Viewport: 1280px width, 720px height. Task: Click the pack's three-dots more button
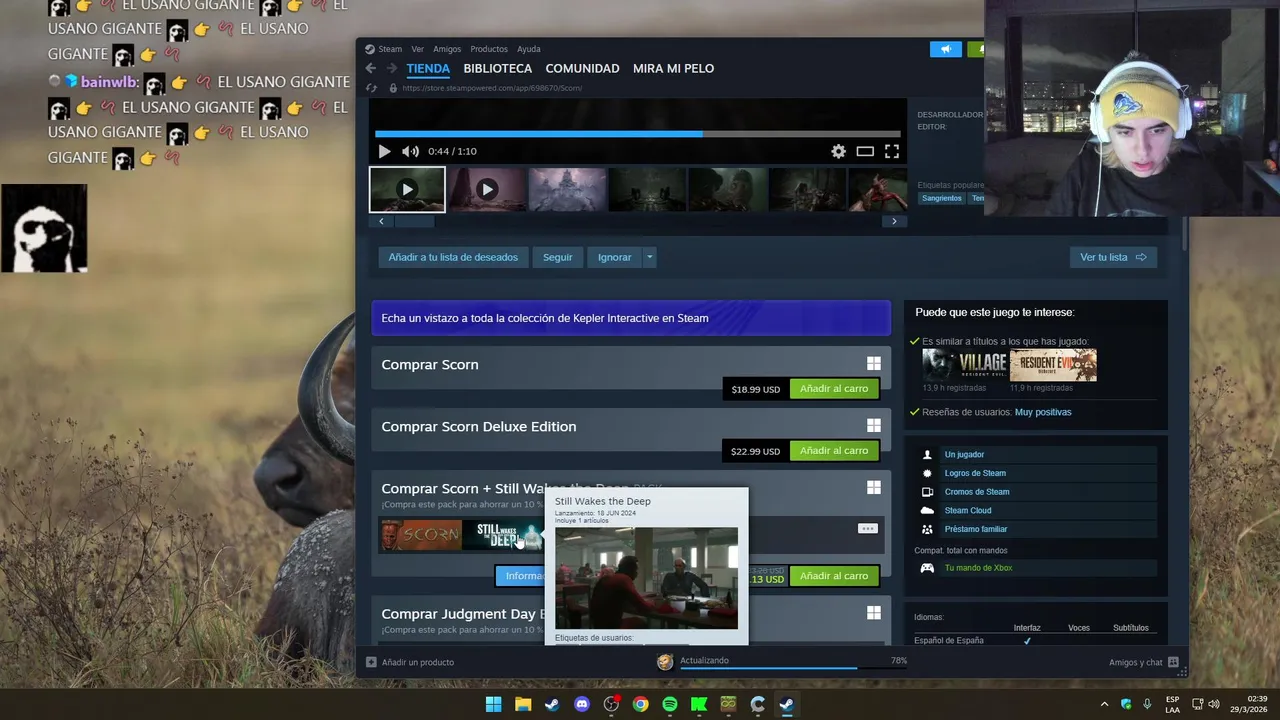(x=867, y=528)
